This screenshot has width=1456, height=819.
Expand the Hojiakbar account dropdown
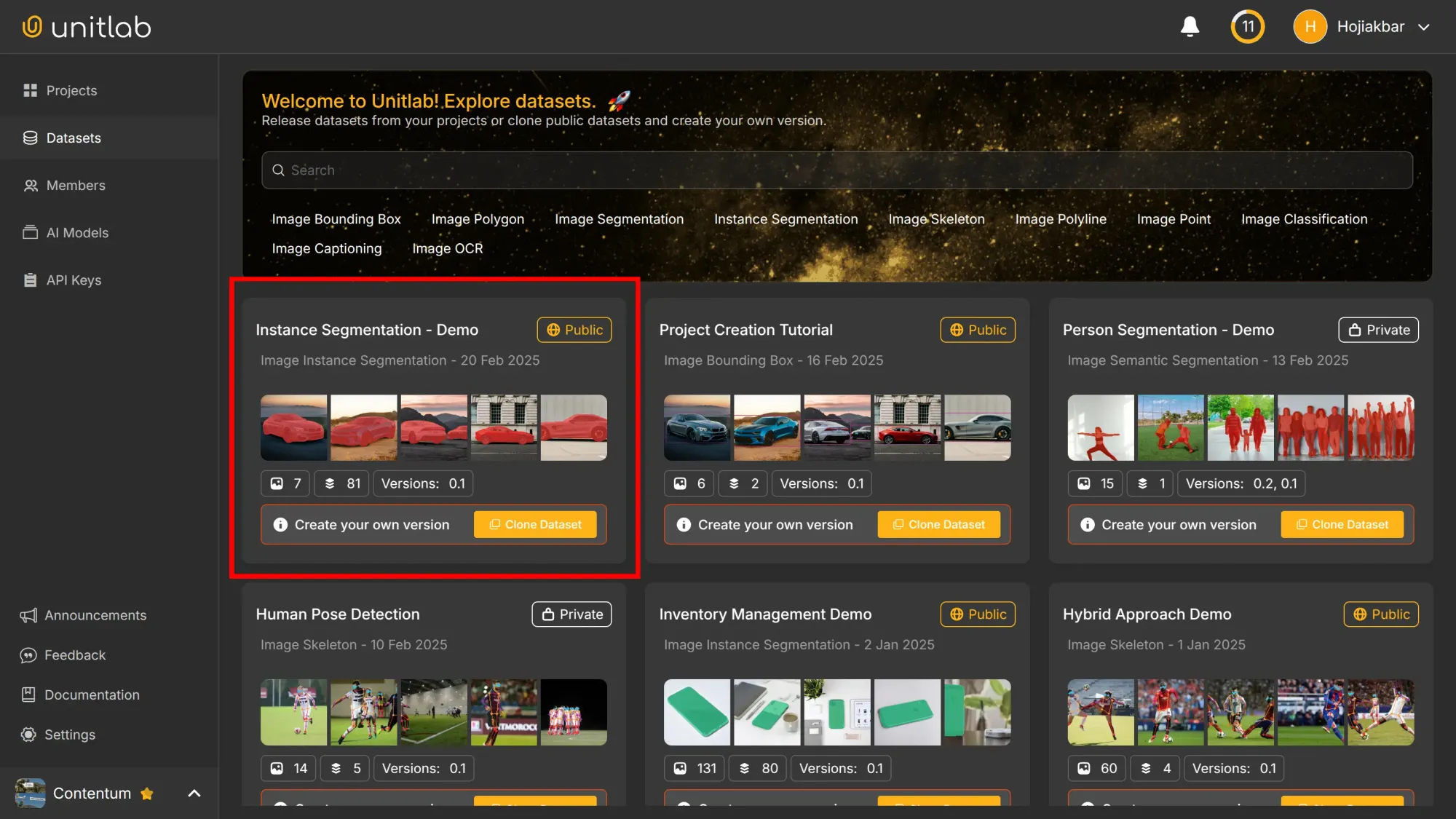click(1423, 27)
